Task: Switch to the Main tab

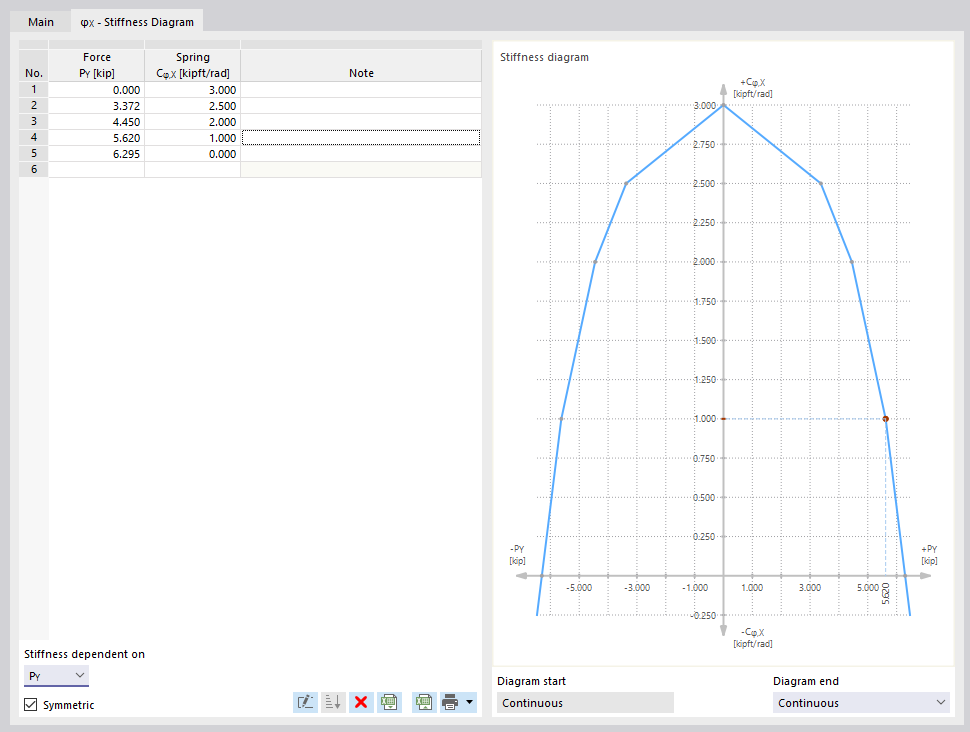Action: coord(41,22)
